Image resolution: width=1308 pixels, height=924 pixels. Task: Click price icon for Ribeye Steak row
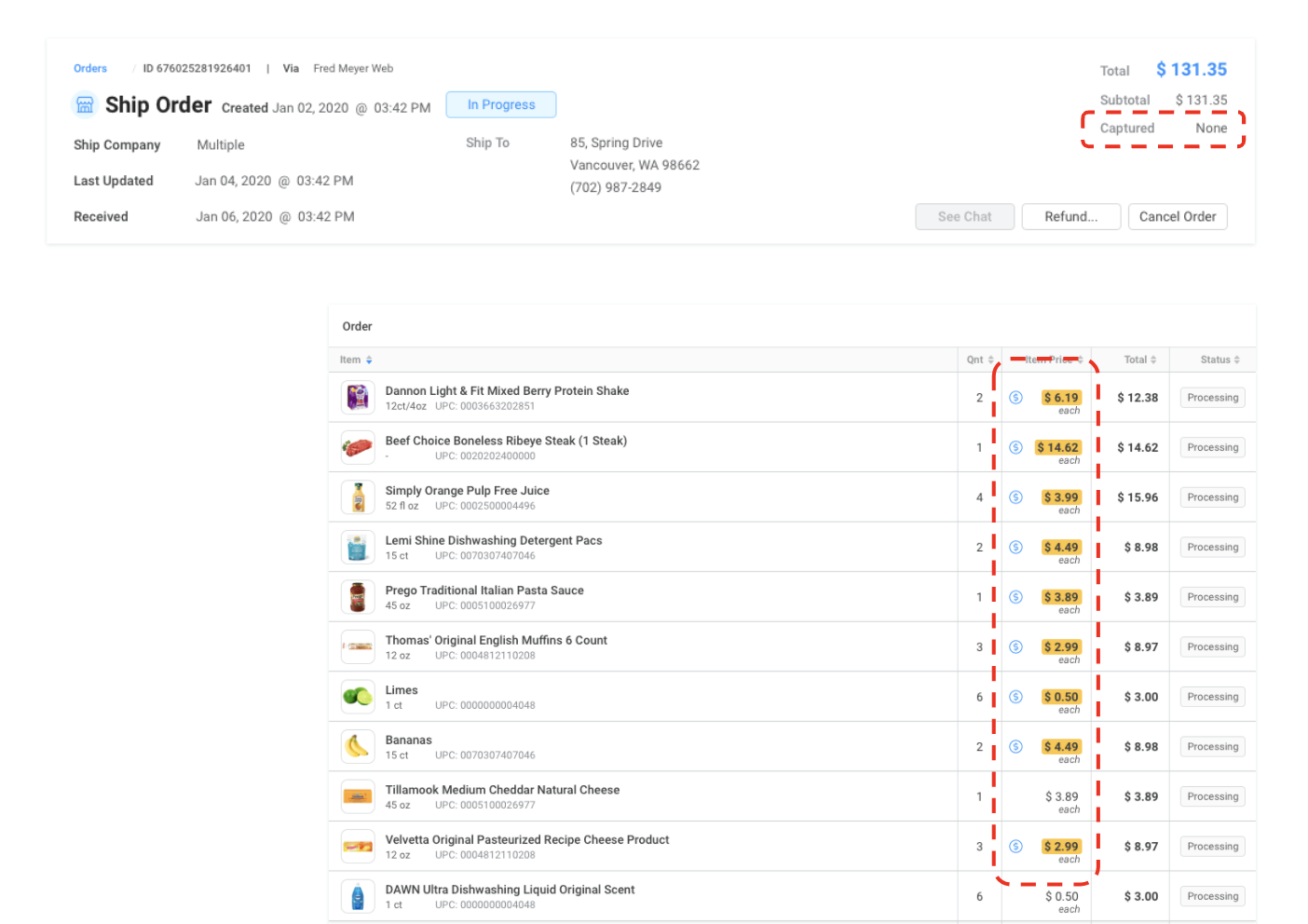pyautogui.click(x=1015, y=448)
